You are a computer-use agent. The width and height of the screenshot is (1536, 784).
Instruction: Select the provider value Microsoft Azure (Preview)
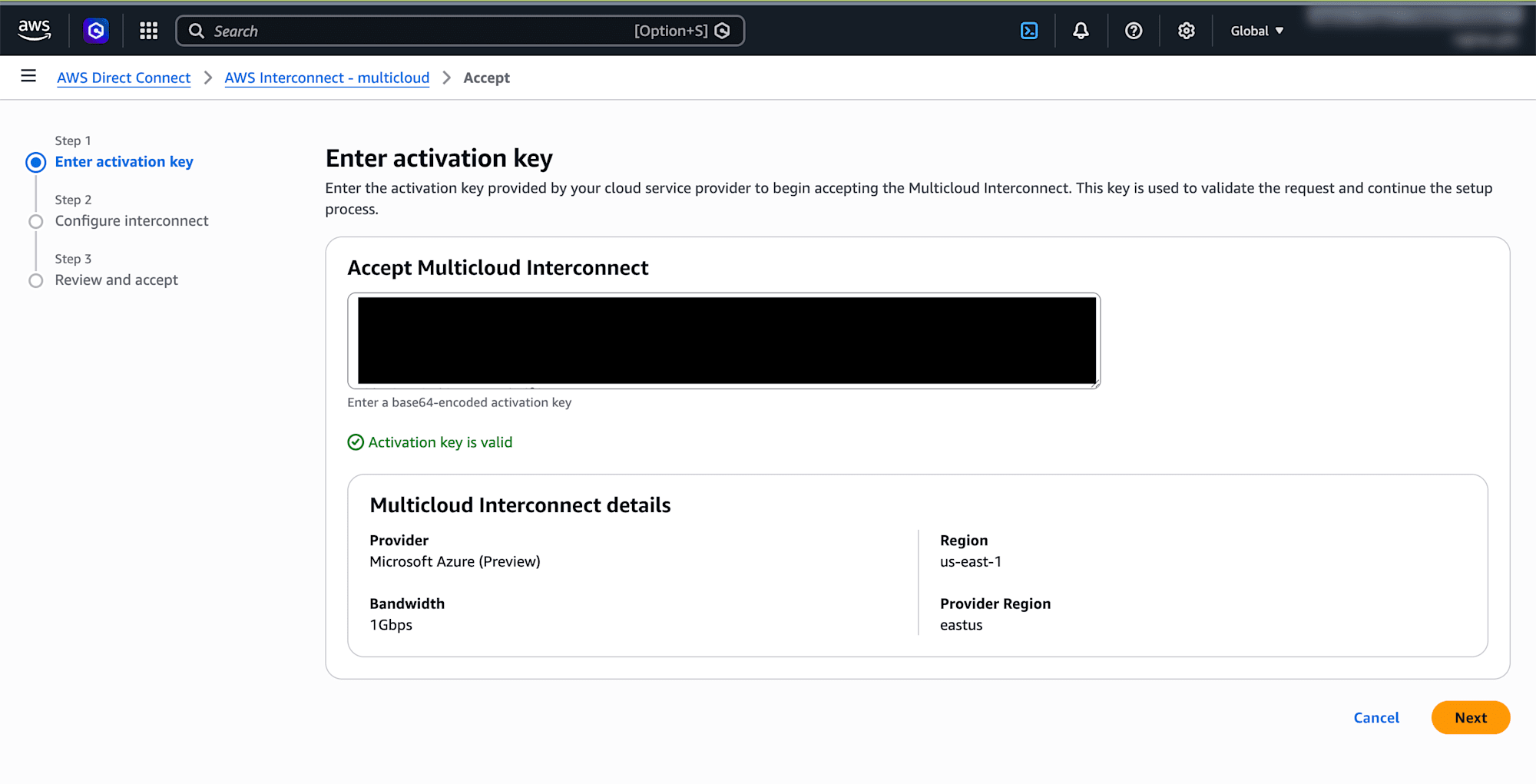[x=455, y=561]
